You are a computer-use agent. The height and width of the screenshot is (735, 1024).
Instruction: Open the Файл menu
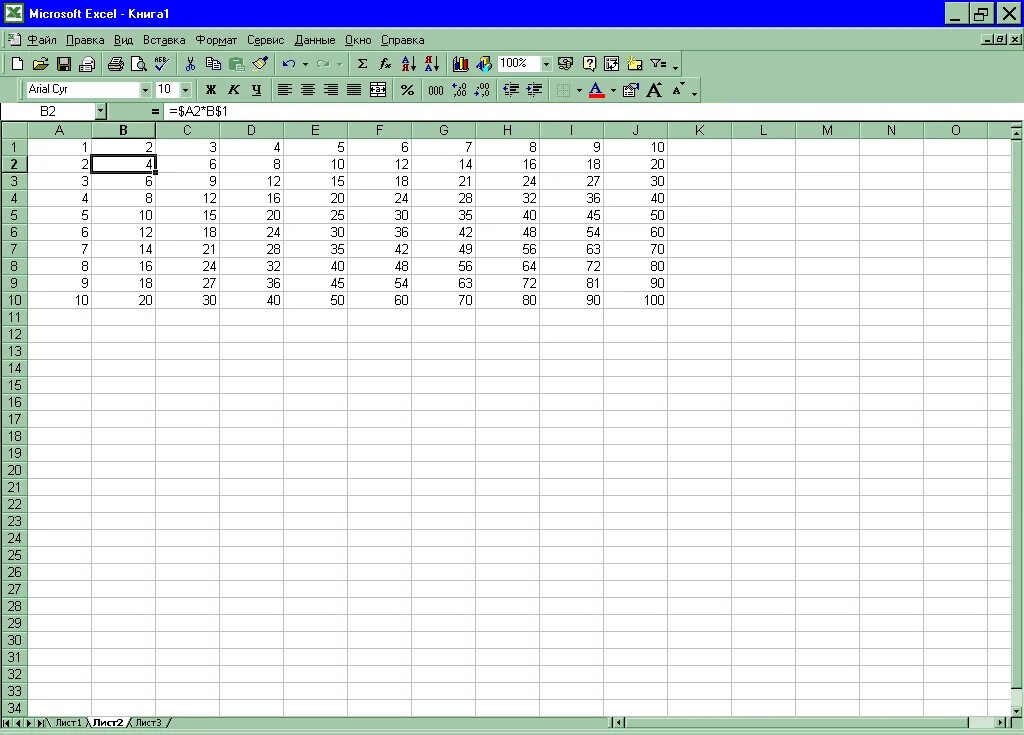point(41,41)
